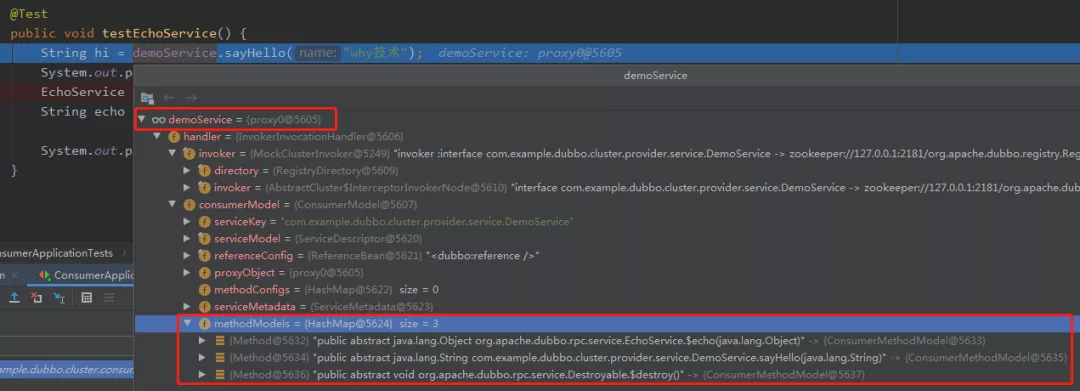
Task: Click the entry icon of Method@5634 row
Action: 220,357
